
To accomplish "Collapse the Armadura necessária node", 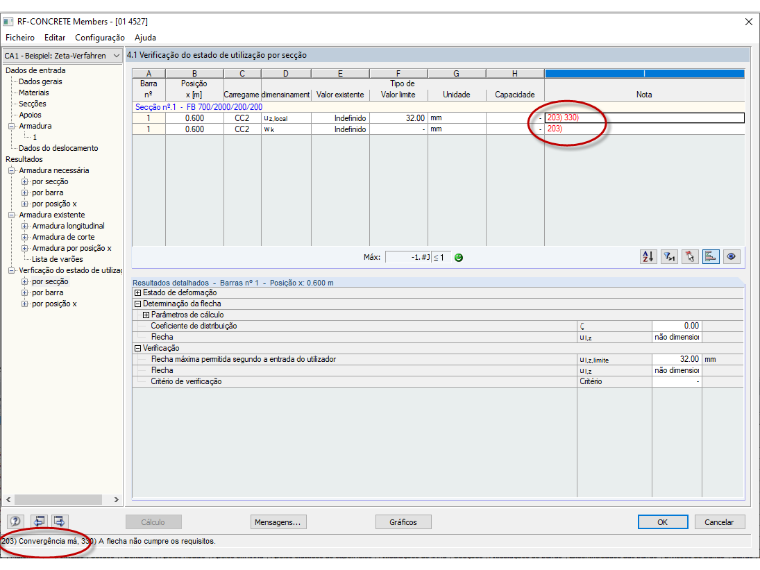I will [x=12, y=171].
